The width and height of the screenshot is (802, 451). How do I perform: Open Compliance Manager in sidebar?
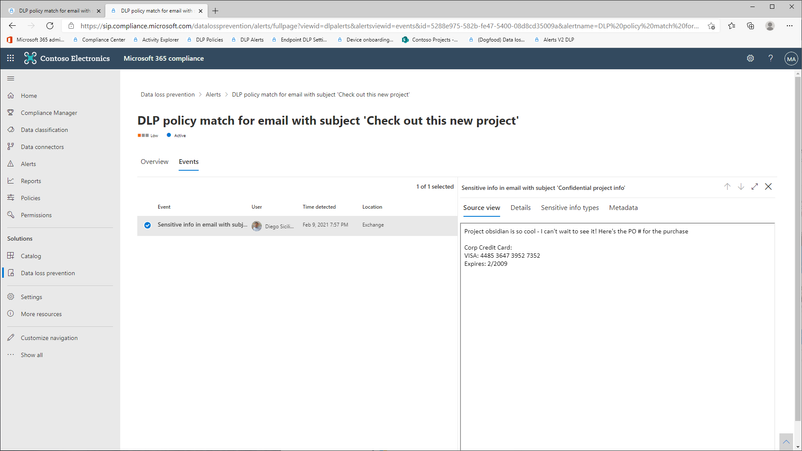49,112
